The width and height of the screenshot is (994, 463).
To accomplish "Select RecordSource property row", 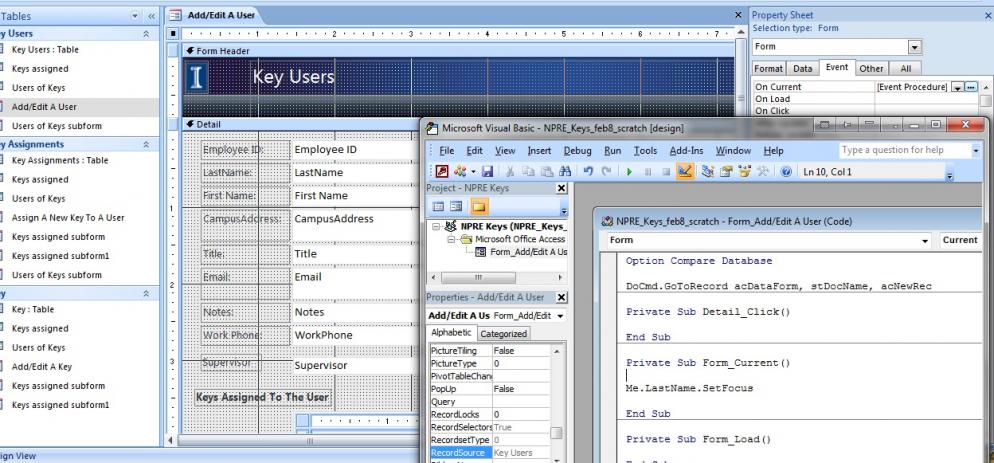I will 489,453.
